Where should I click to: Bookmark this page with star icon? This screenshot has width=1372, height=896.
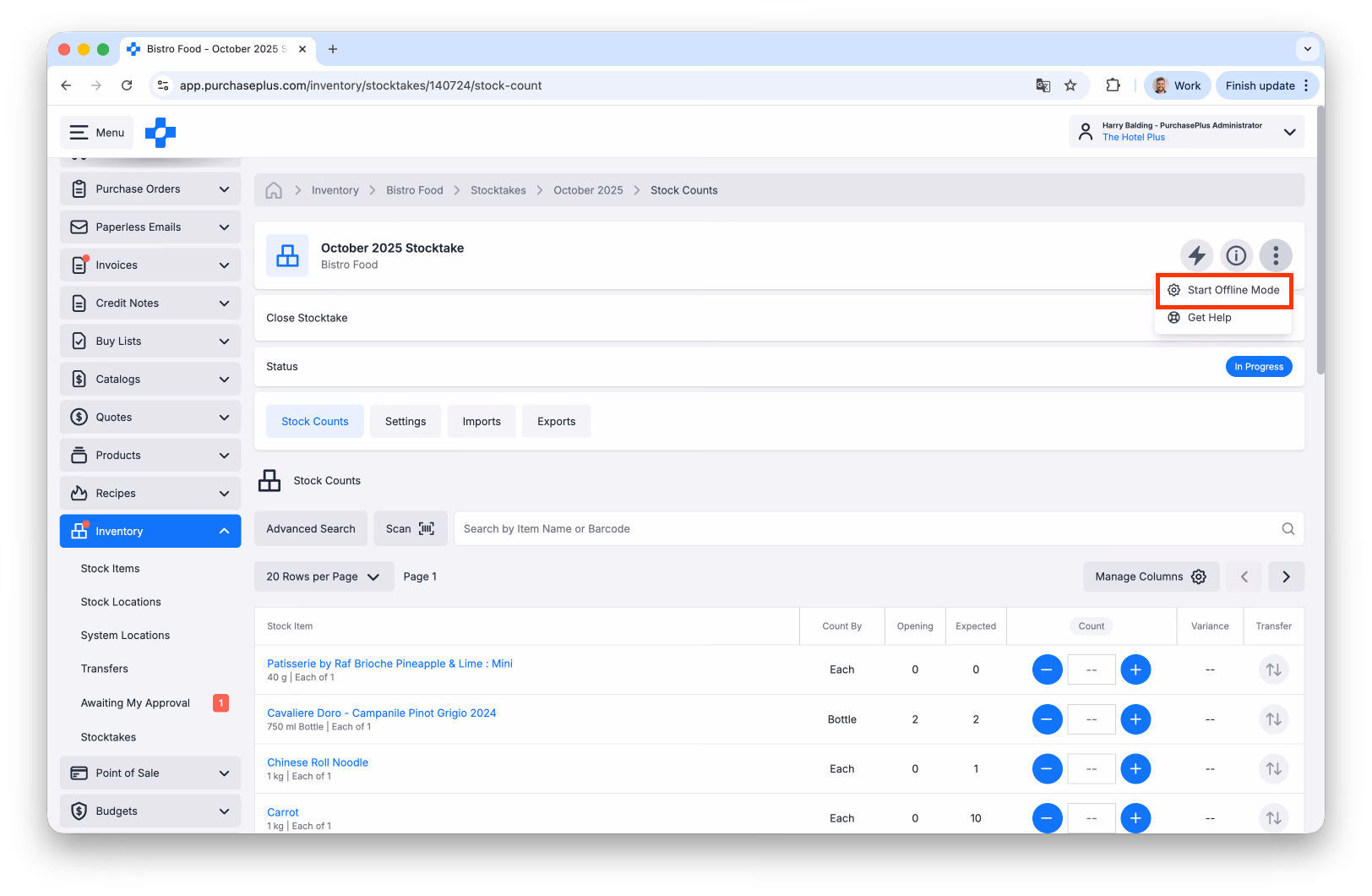(1070, 85)
